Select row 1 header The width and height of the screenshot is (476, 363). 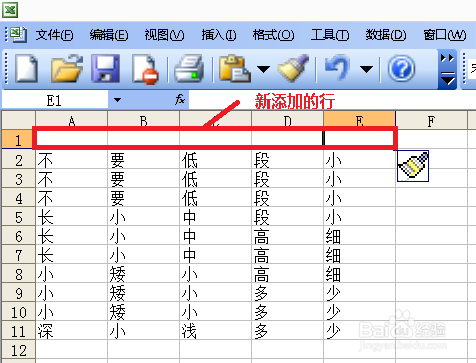pos(18,139)
